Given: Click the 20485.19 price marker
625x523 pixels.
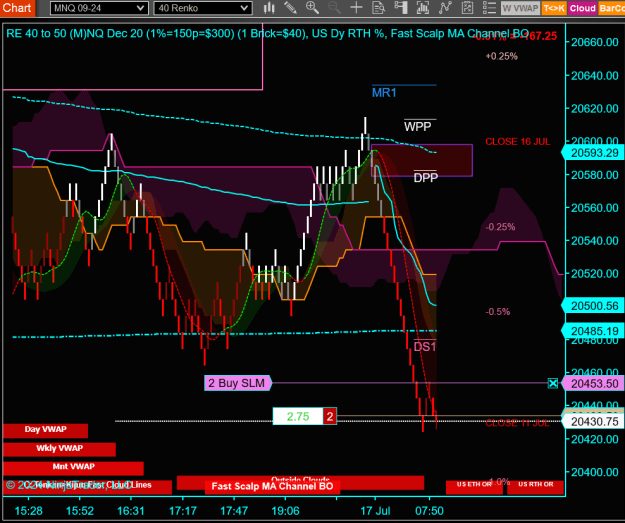Looking at the screenshot, I should pos(593,331).
